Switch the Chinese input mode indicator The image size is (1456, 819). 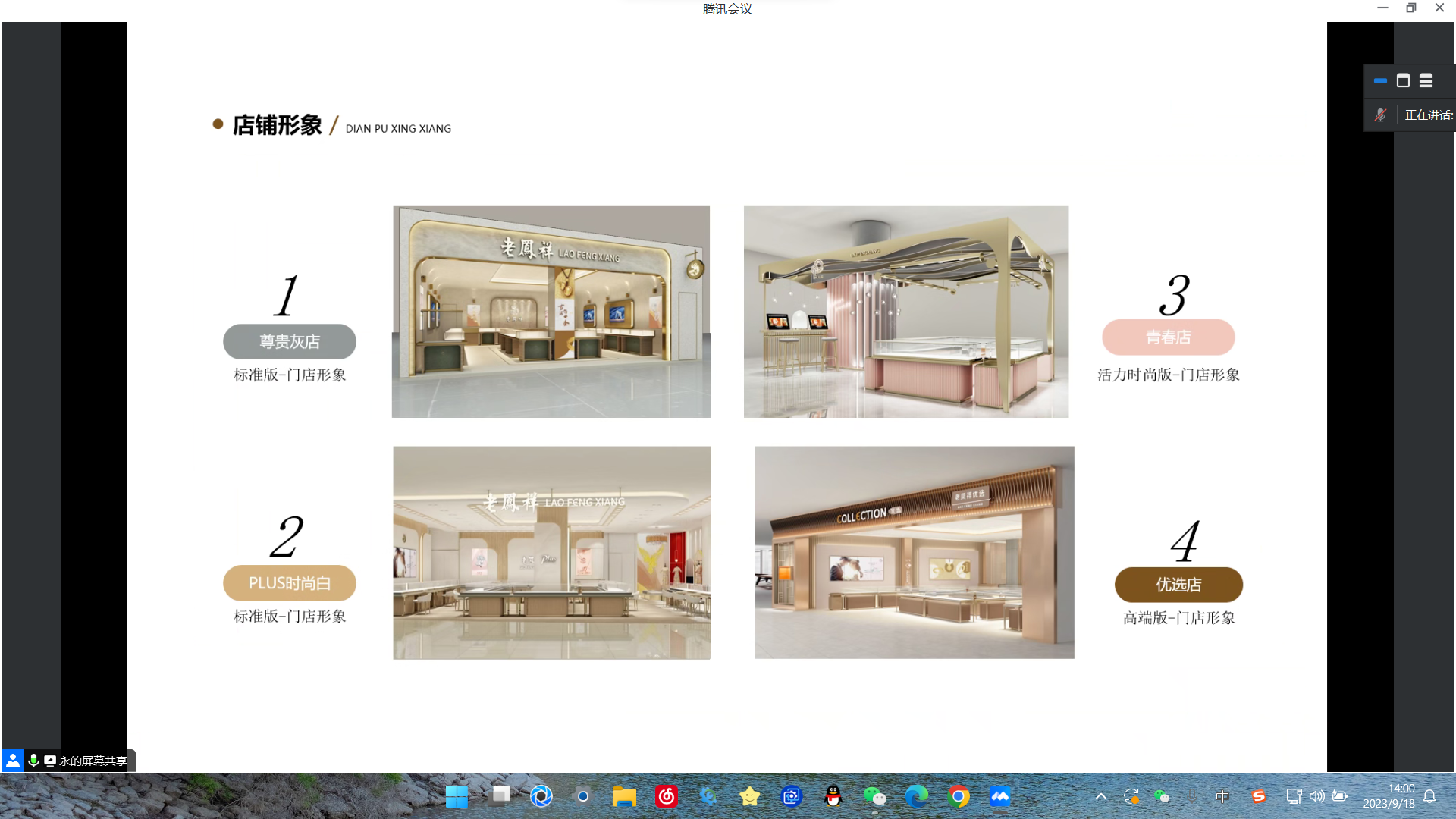point(1222,796)
